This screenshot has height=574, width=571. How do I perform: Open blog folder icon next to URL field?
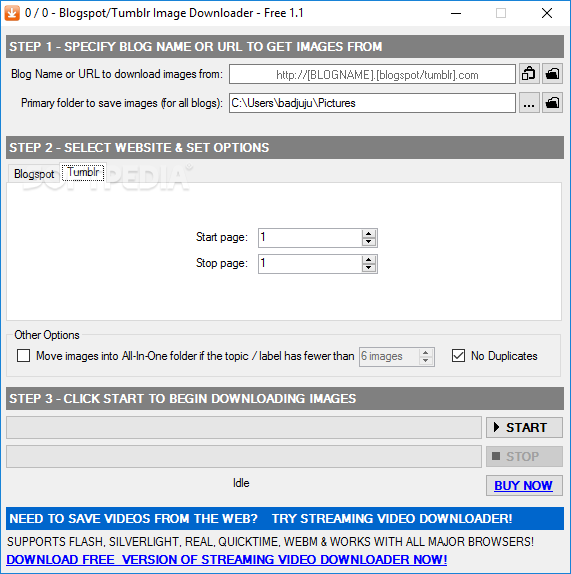tap(552, 74)
